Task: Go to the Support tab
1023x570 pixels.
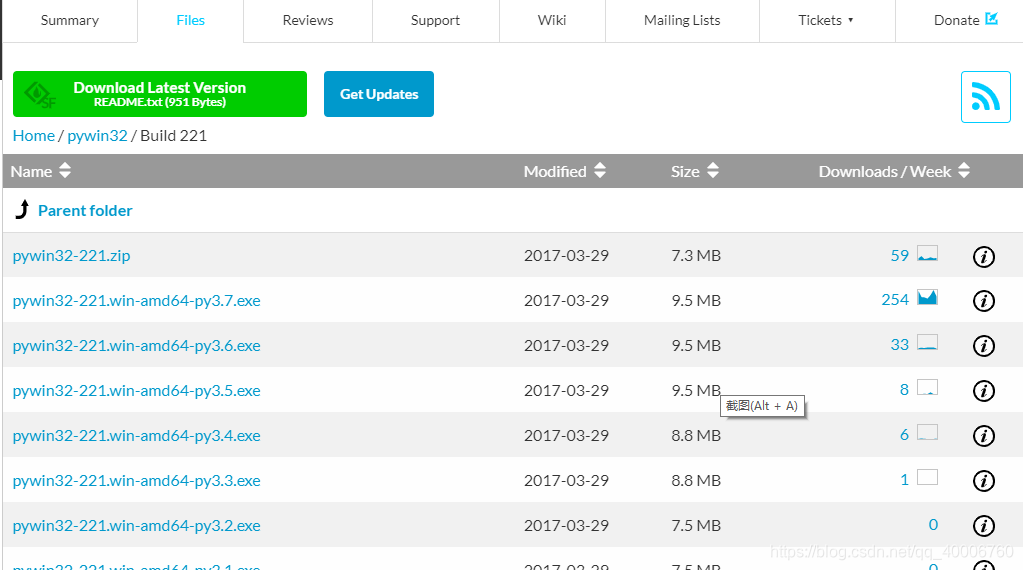Action: (x=435, y=20)
